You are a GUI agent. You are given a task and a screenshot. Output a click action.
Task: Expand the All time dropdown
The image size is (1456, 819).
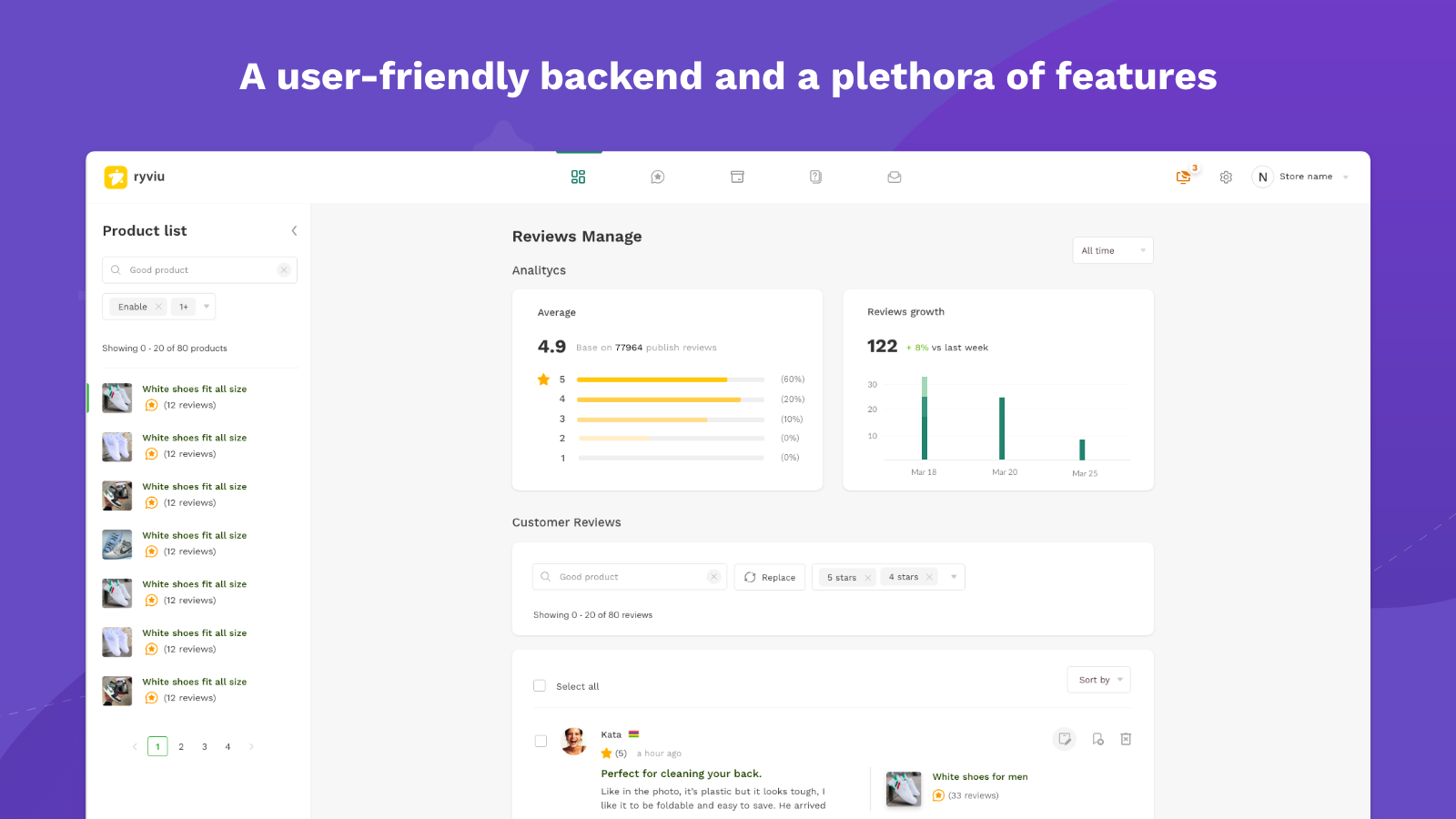[x=1112, y=250]
